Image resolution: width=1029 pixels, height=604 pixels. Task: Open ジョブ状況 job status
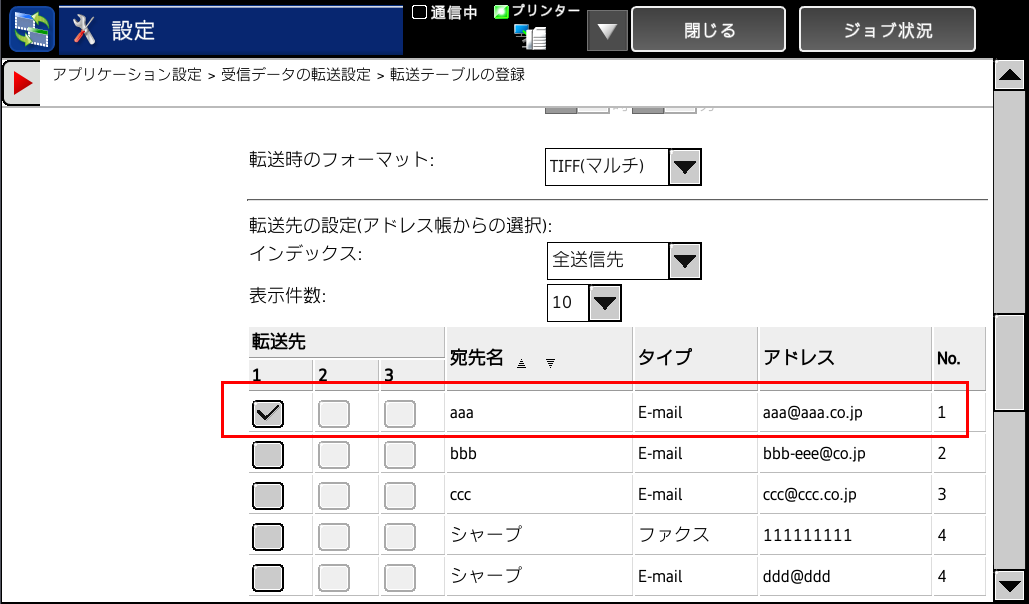[887, 30]
